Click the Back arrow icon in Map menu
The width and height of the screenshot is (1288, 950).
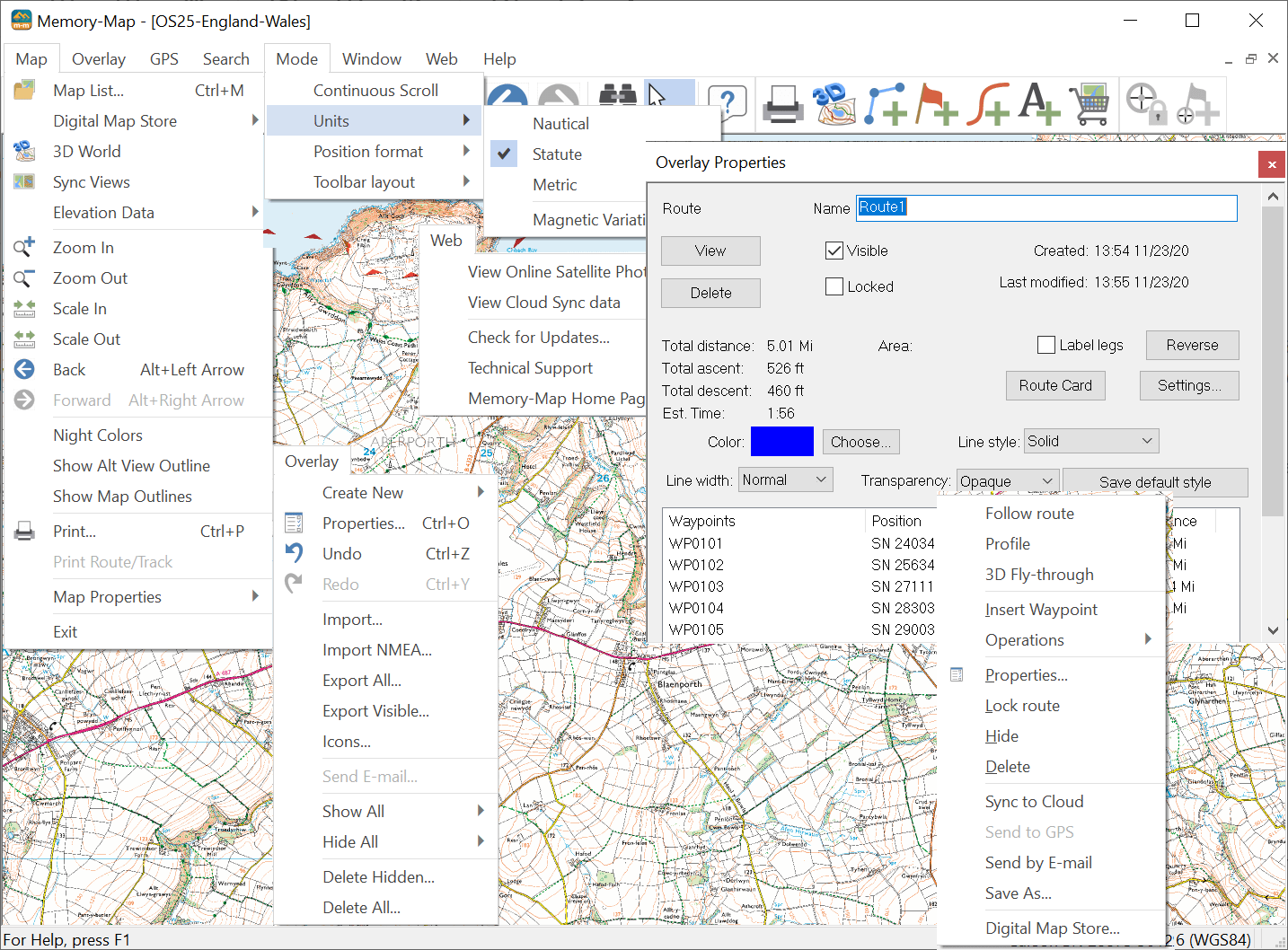(x=24, y=369)
